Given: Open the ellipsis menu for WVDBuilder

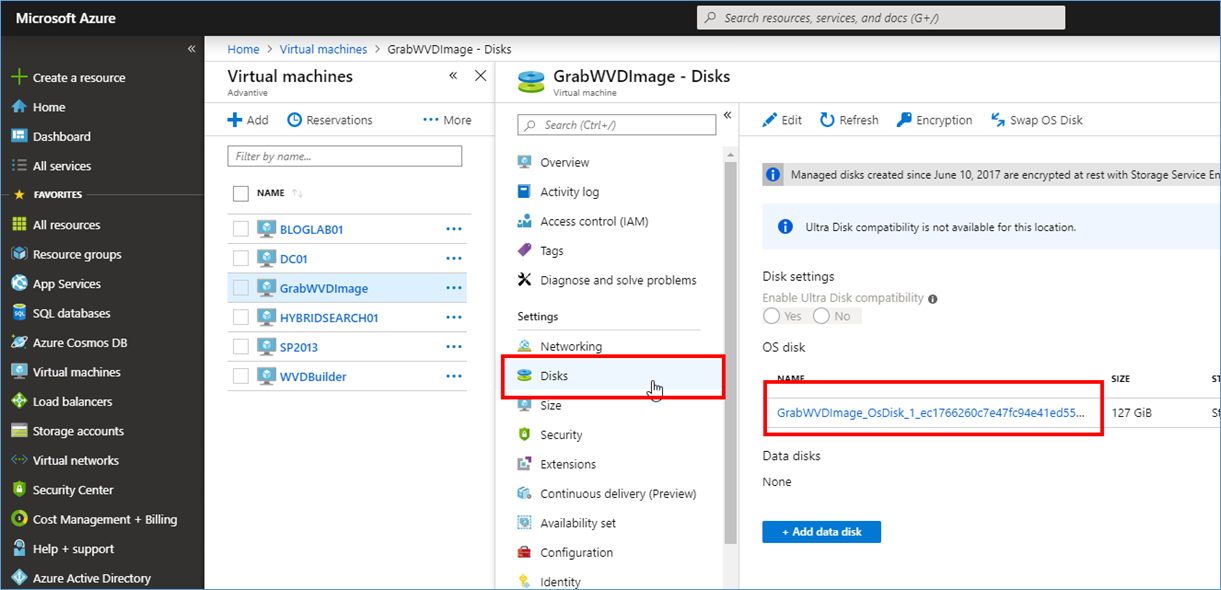Looking at the screenshot, I should click(x=454, y=376).
